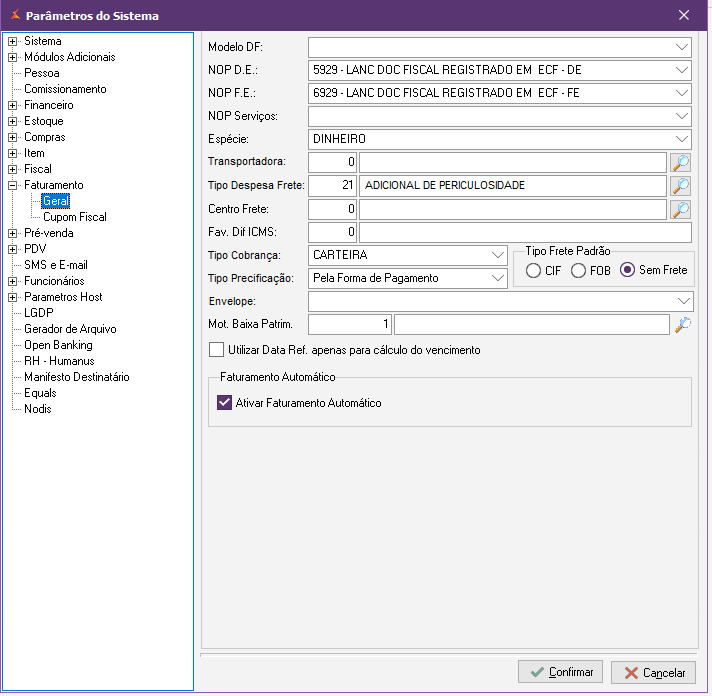
Task: Close the Parâmetros do Sistema window
Action: pos(683,15)
